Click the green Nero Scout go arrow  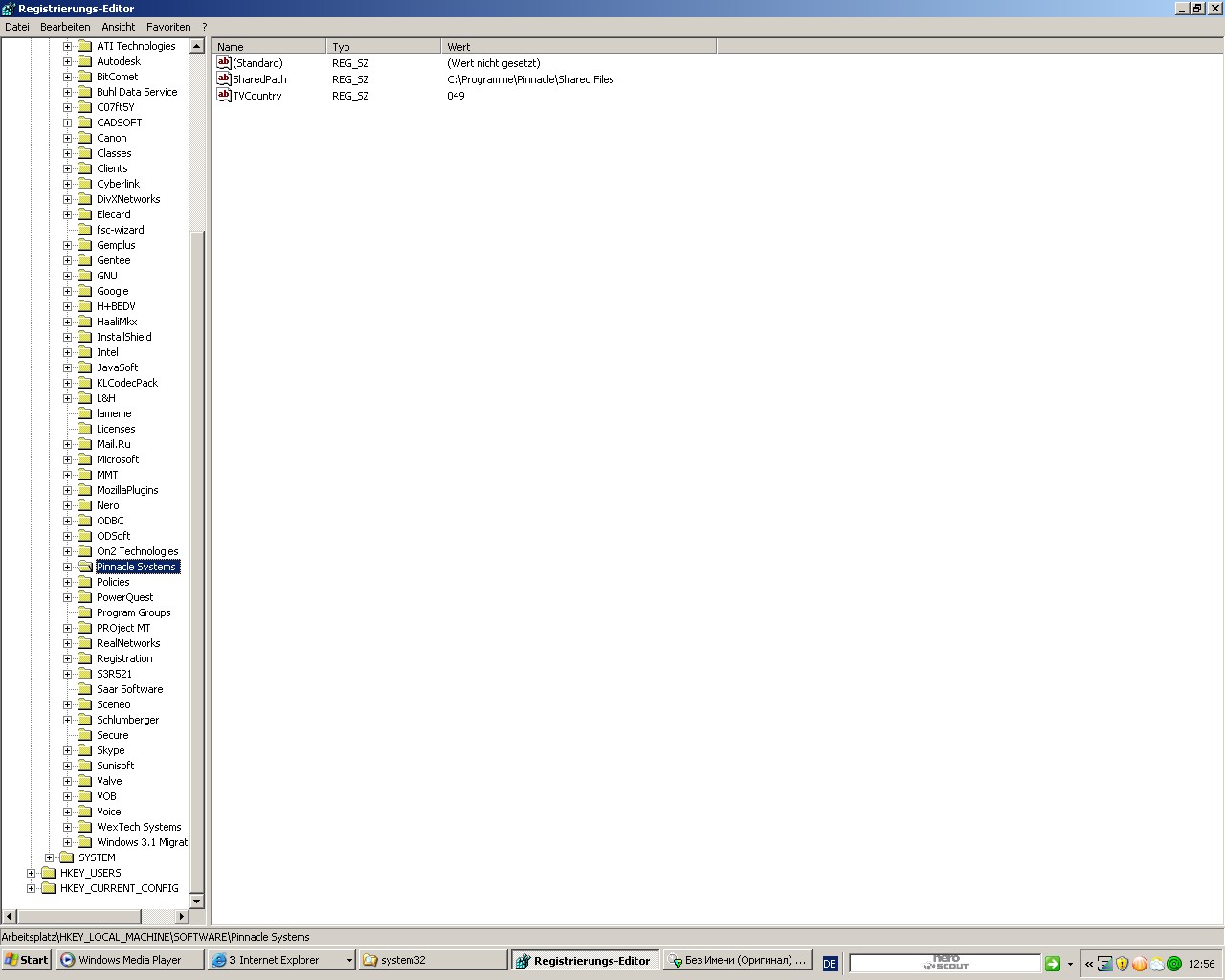[1053, 964]
